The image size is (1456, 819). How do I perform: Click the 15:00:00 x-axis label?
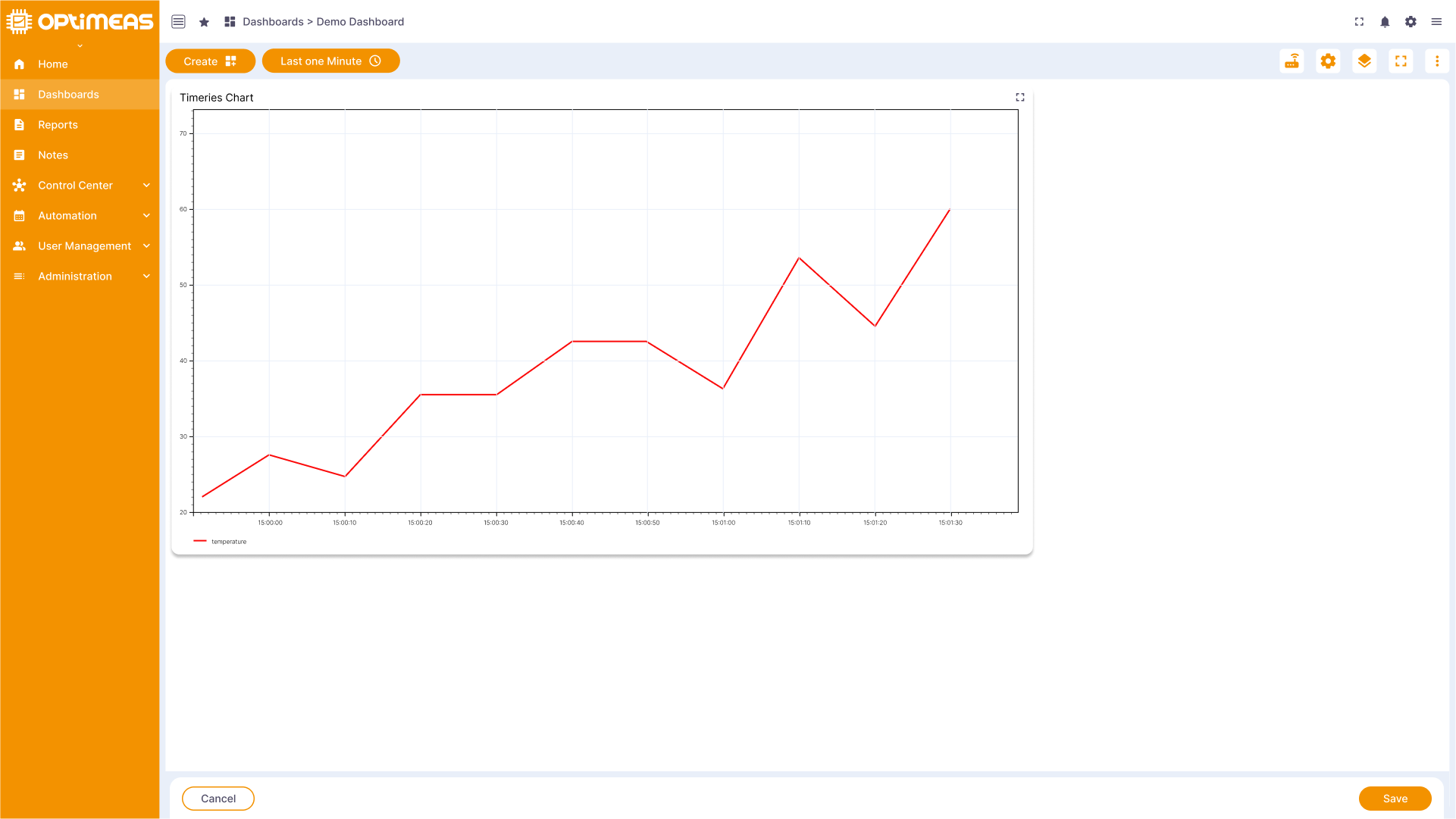click(270, 523)
